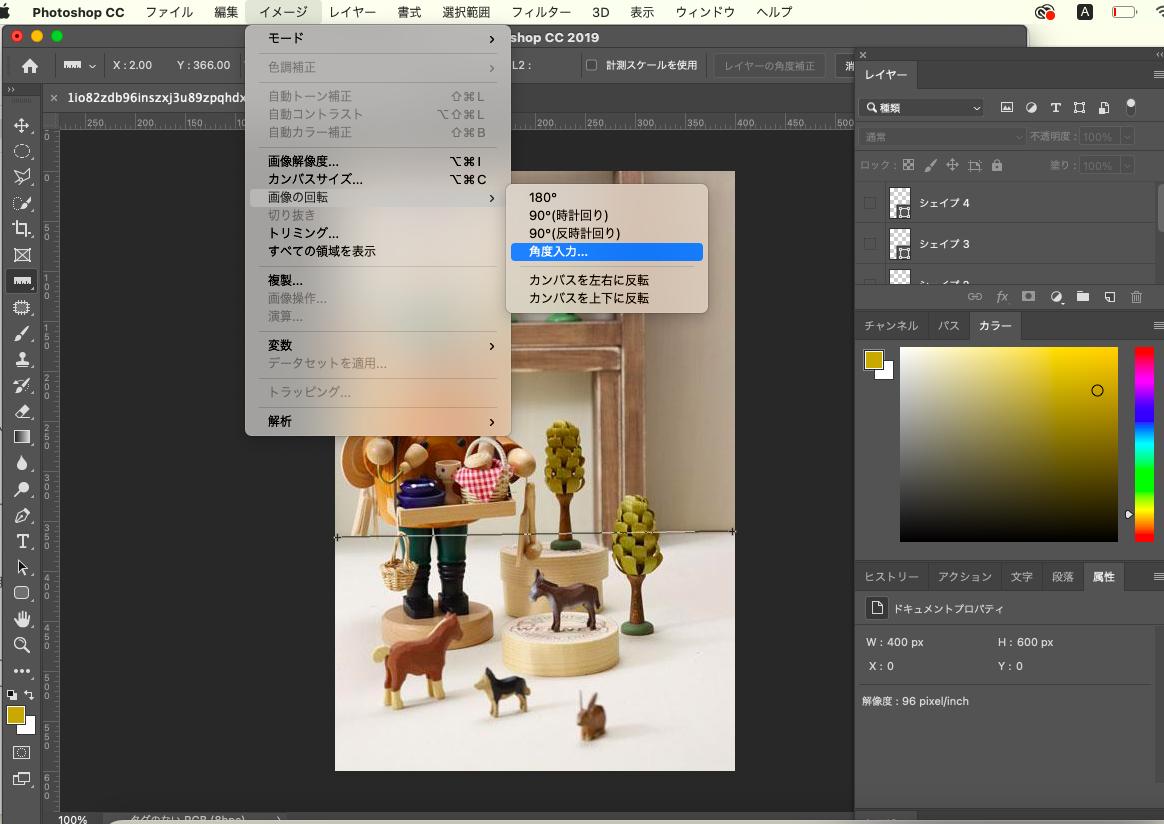The image size is (1164, 824).
Task: Open the Edit Toolbar three-dots icon
Action: click(x=22, y=671)
